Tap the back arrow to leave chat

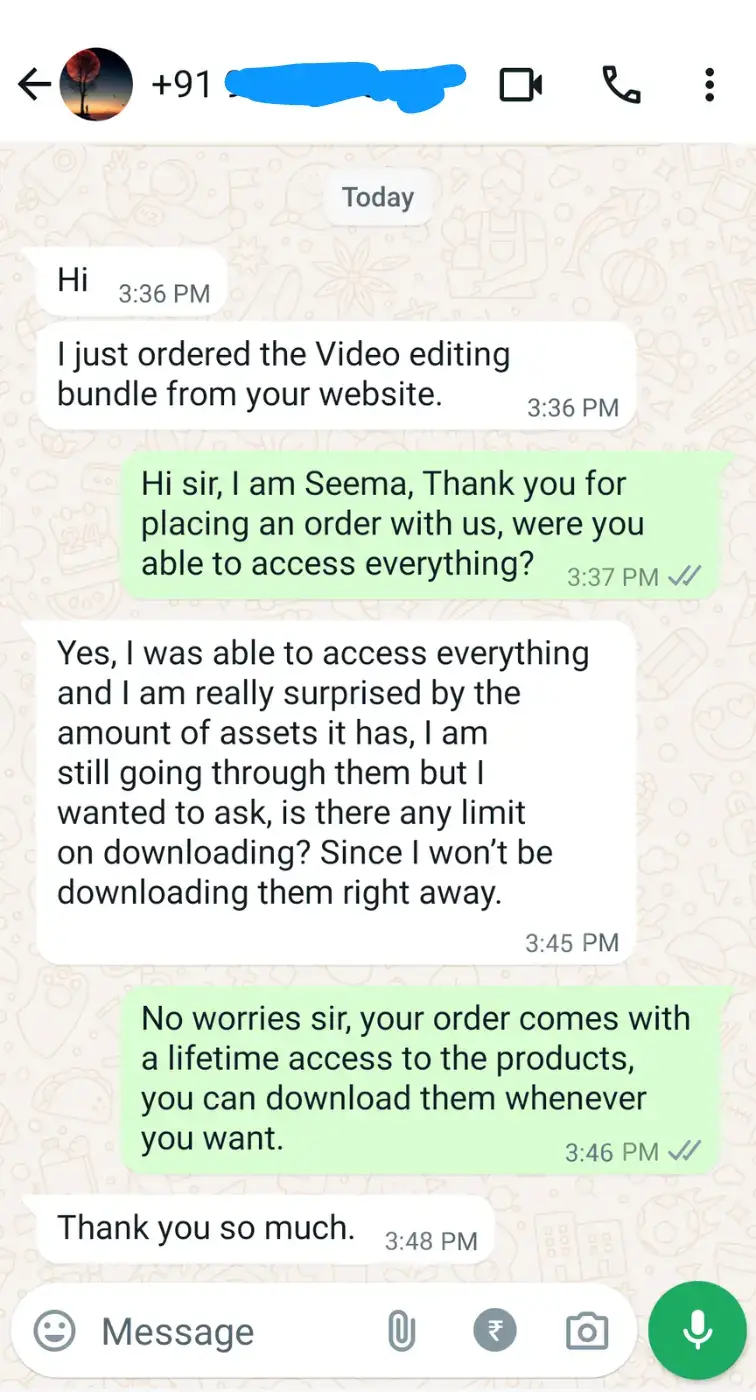pyautogui.click(x=34, y=86)
